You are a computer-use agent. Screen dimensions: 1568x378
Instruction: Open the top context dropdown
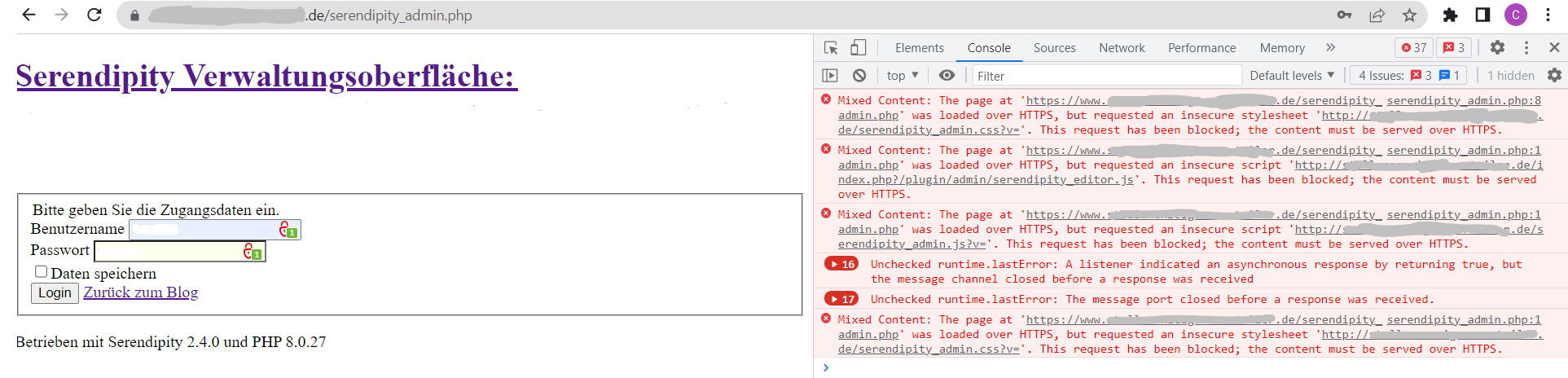pos(903,76)
